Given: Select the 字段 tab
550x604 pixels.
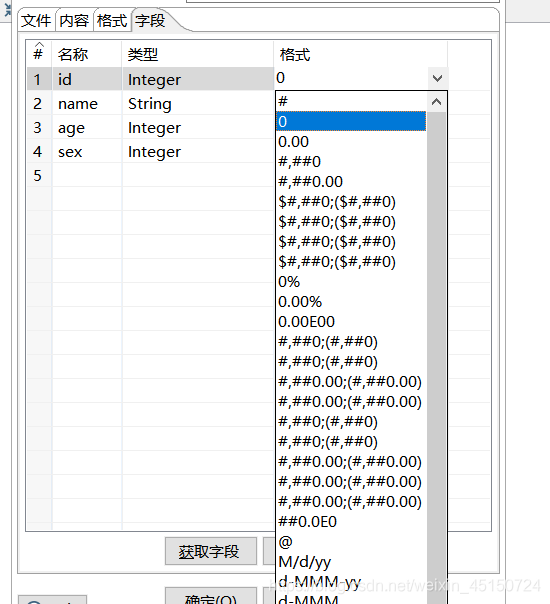Looking at the screenshot, I should pyautogui.click(x=150, y=20).
